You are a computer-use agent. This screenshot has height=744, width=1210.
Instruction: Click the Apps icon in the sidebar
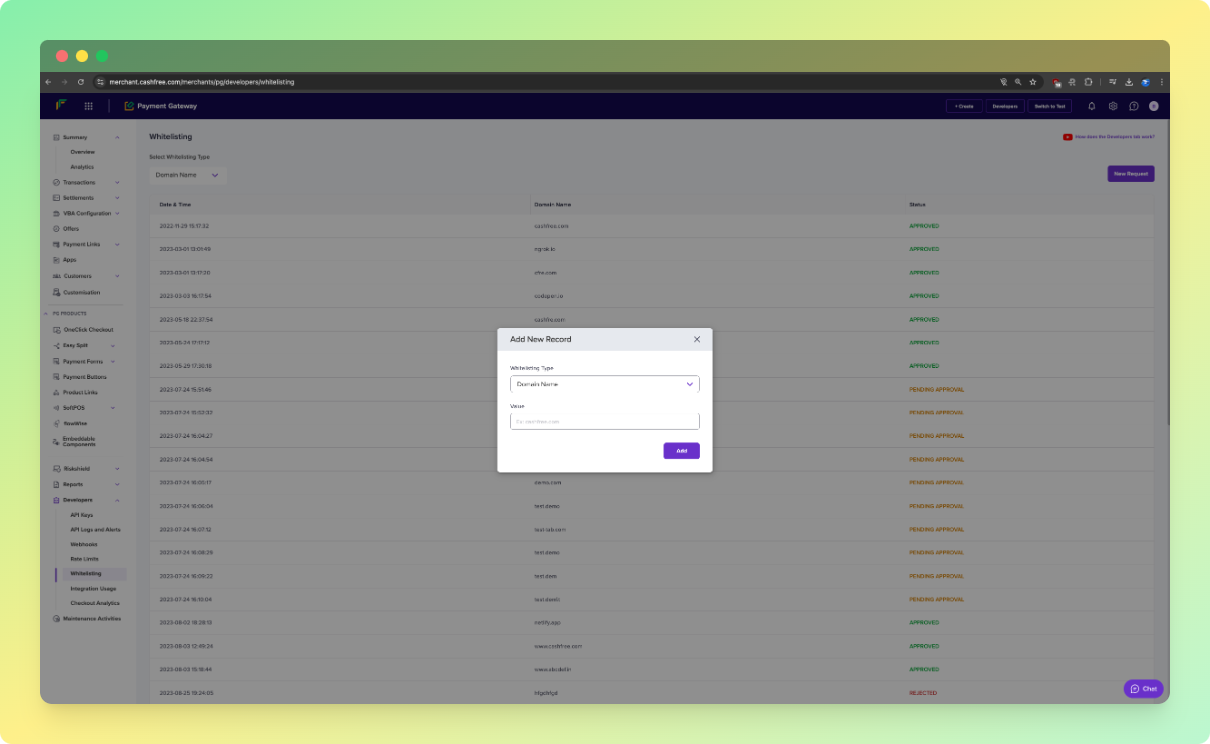pyautogui.click(x=56, y=260)
